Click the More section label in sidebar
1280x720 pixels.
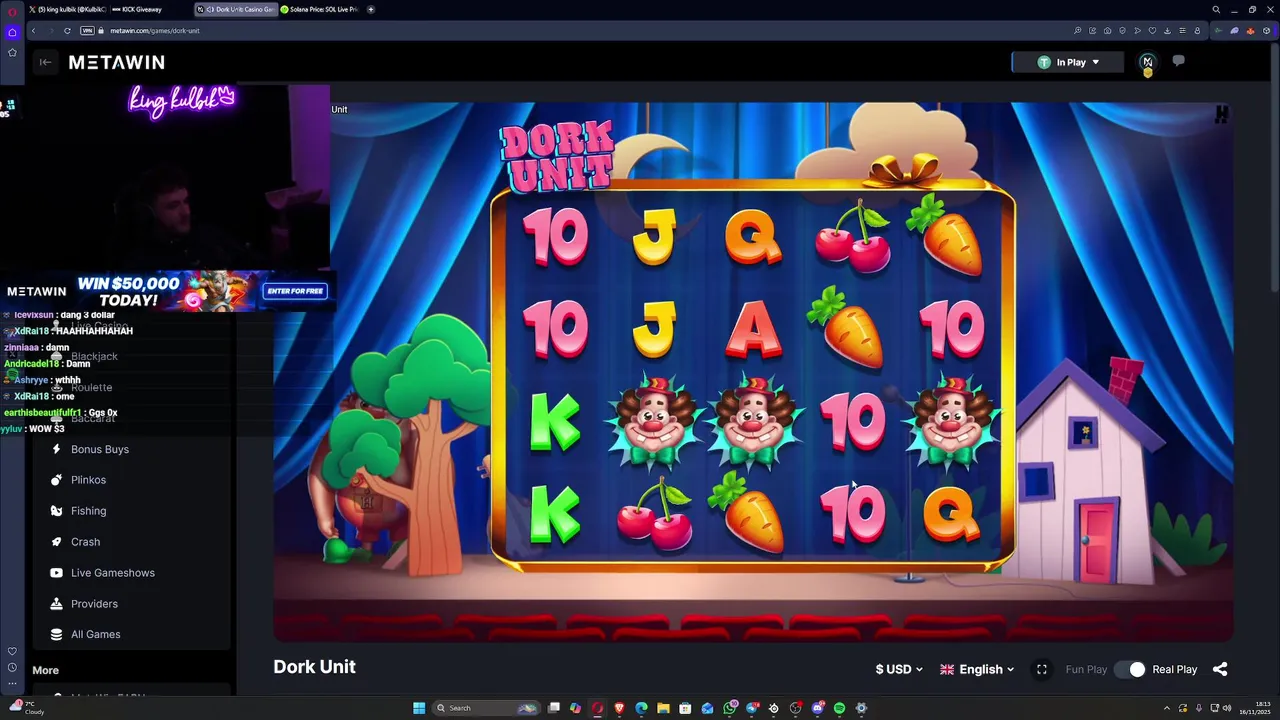click(x=45, y=670)
